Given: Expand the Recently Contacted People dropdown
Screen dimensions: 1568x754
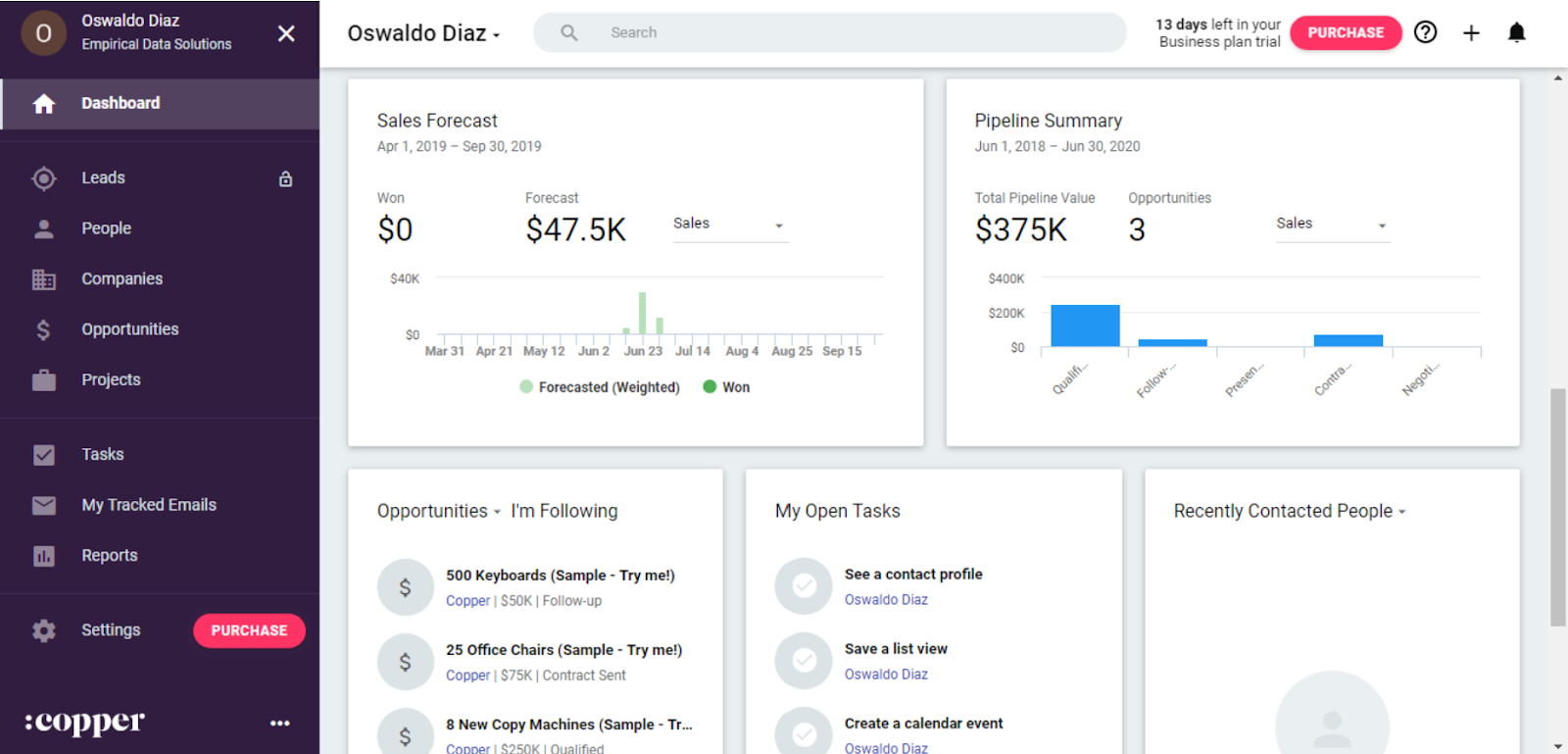Looking at the screenshot, I should [1290, 511].
